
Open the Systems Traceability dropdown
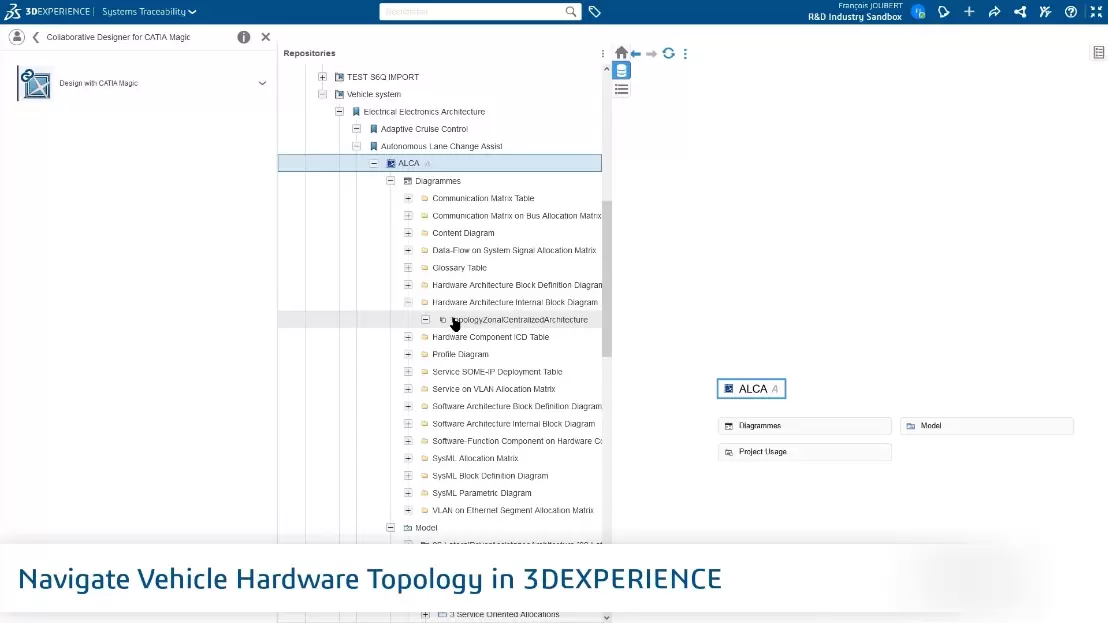[149, 12]
